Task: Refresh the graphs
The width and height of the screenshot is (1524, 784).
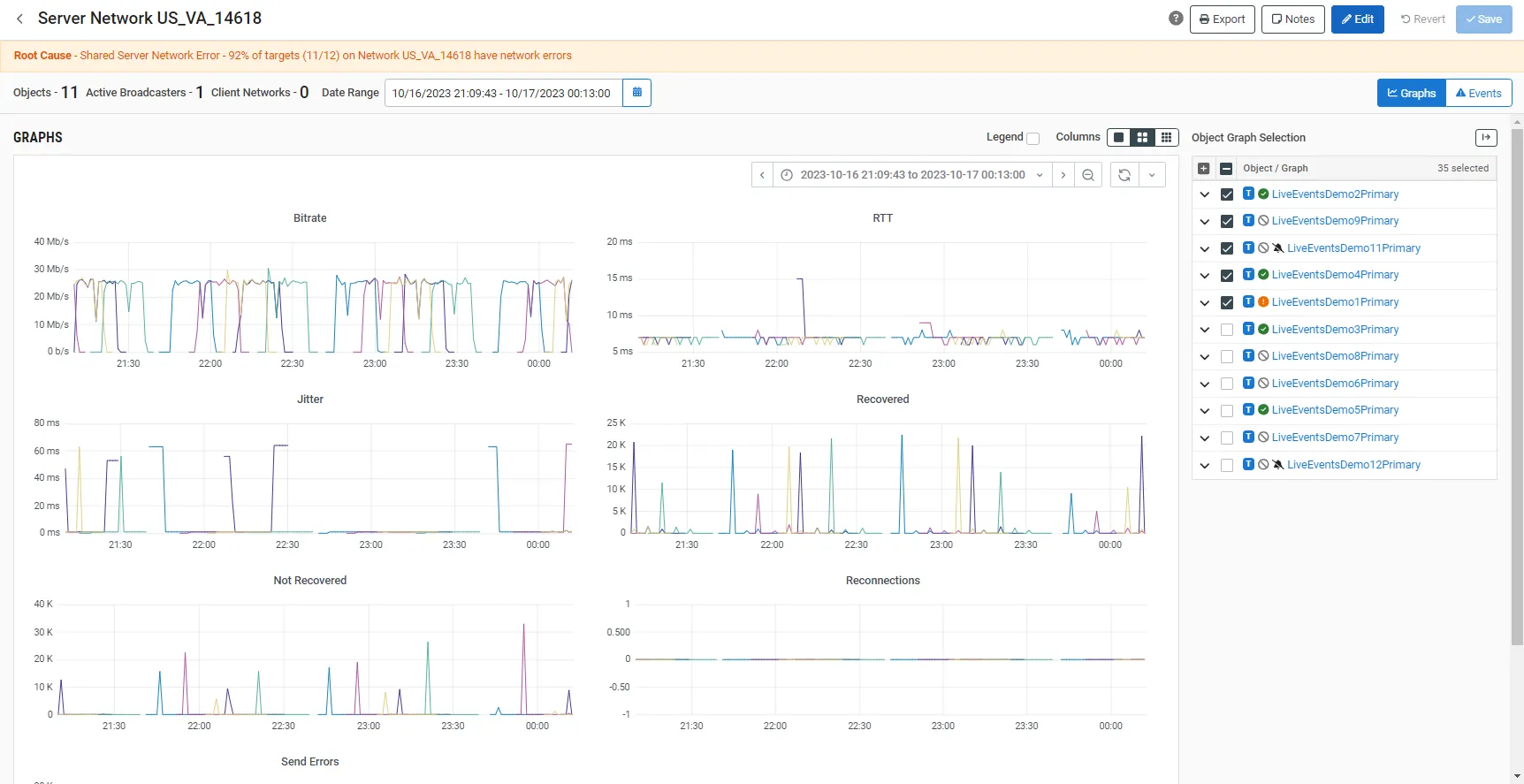Action: pos(1124,175)
